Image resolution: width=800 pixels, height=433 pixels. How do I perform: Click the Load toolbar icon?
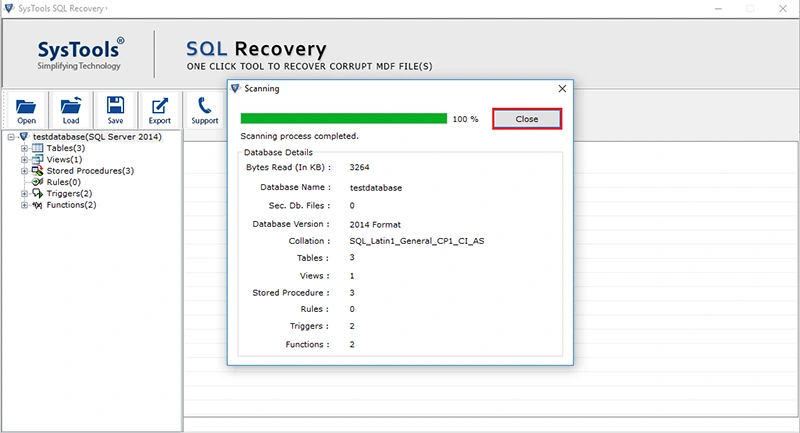click(71, 111)
